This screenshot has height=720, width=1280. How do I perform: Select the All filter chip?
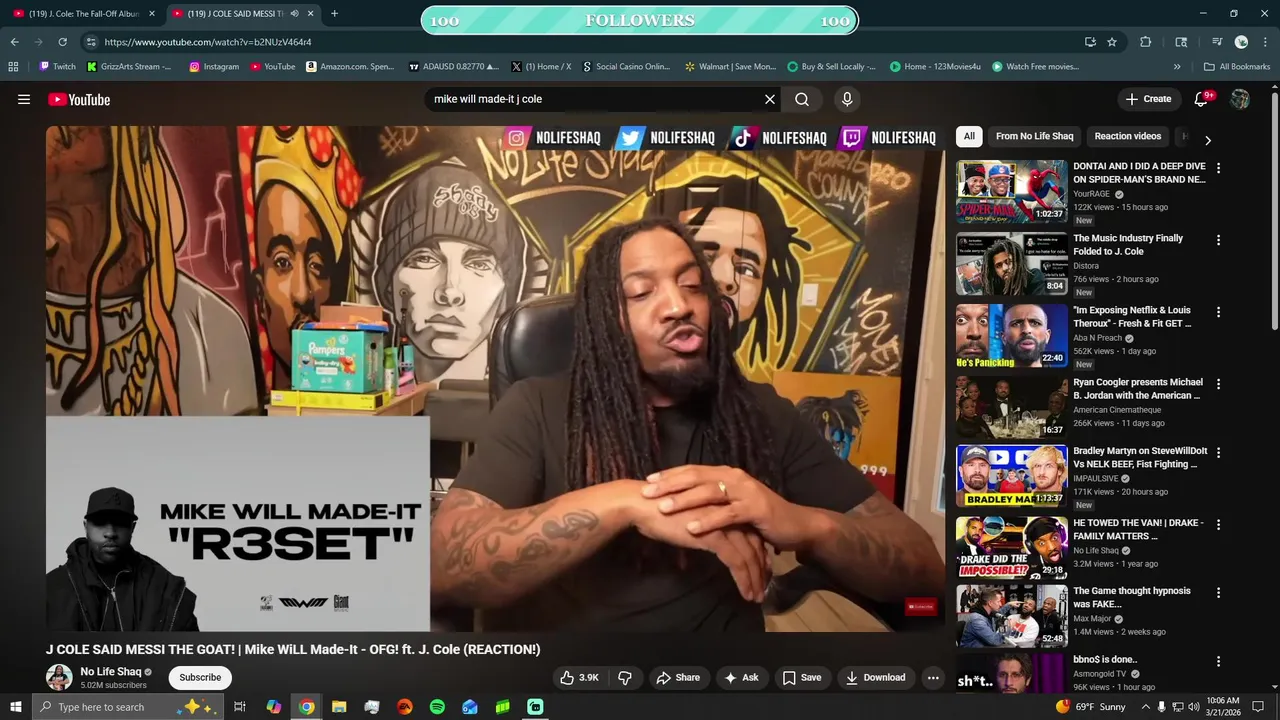969,136
